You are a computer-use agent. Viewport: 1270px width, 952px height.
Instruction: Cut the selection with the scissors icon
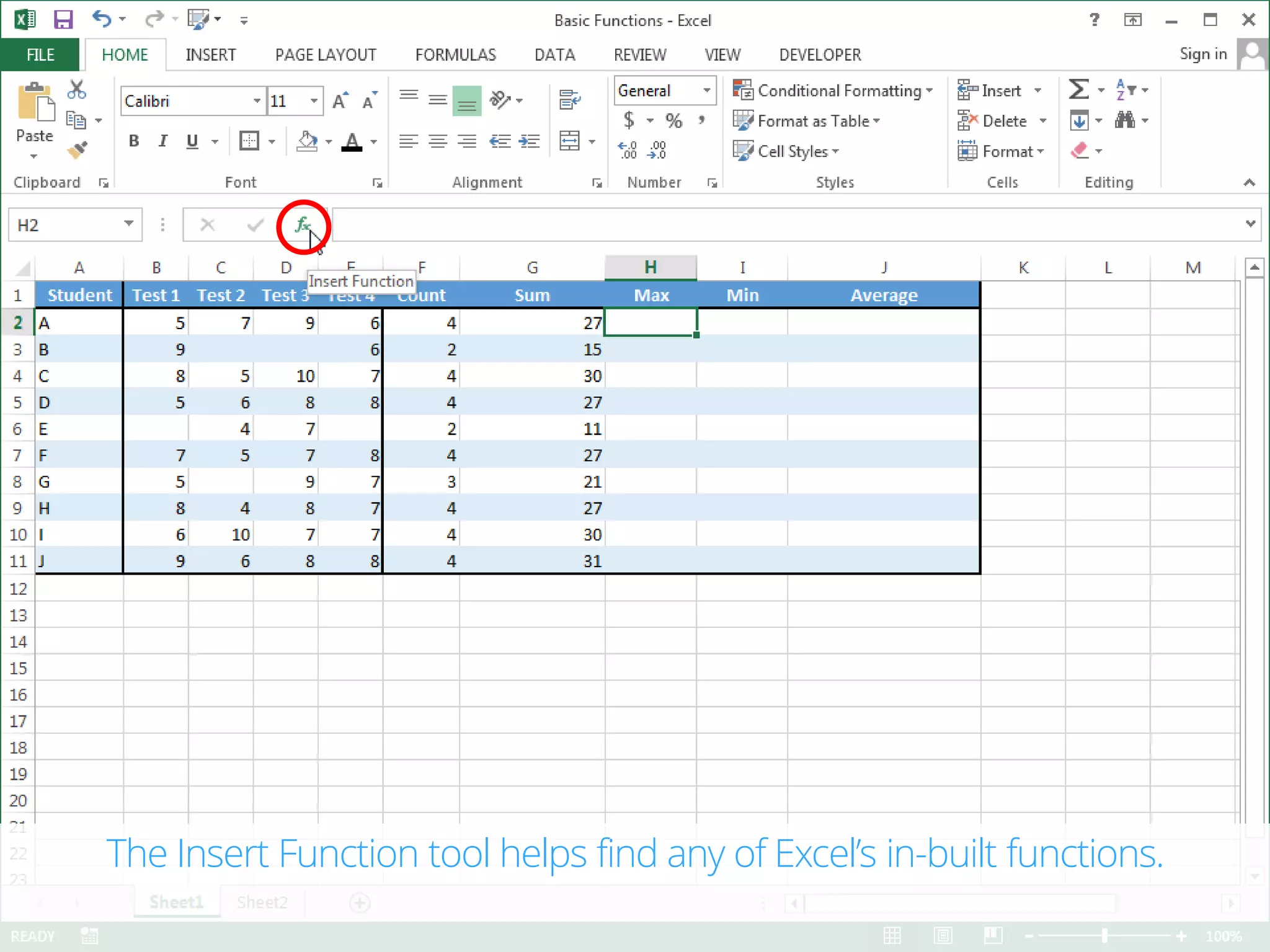click(x=77, y=90)
